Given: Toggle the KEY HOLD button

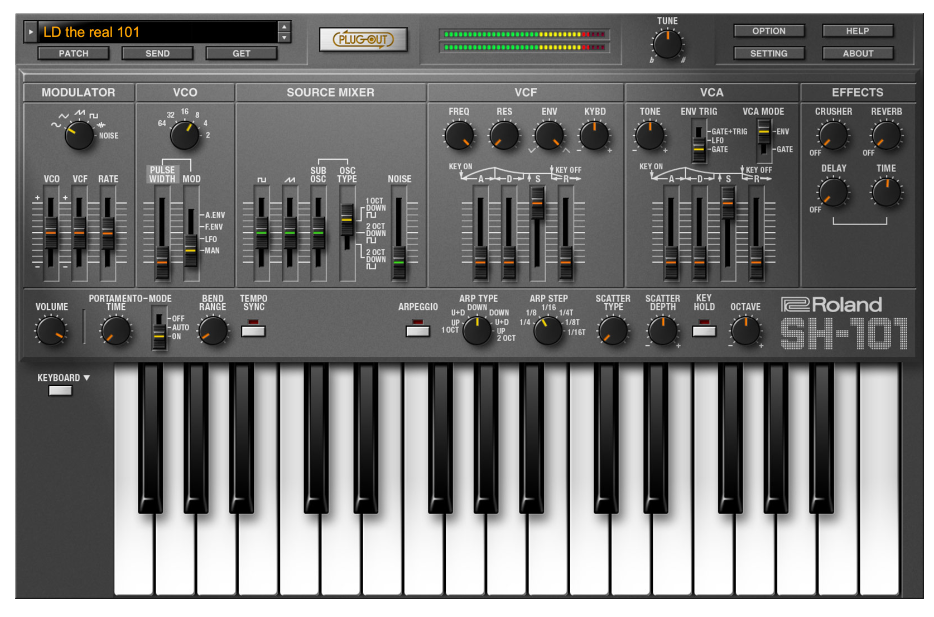Looking at the screenshot, I should pos(704,331).
